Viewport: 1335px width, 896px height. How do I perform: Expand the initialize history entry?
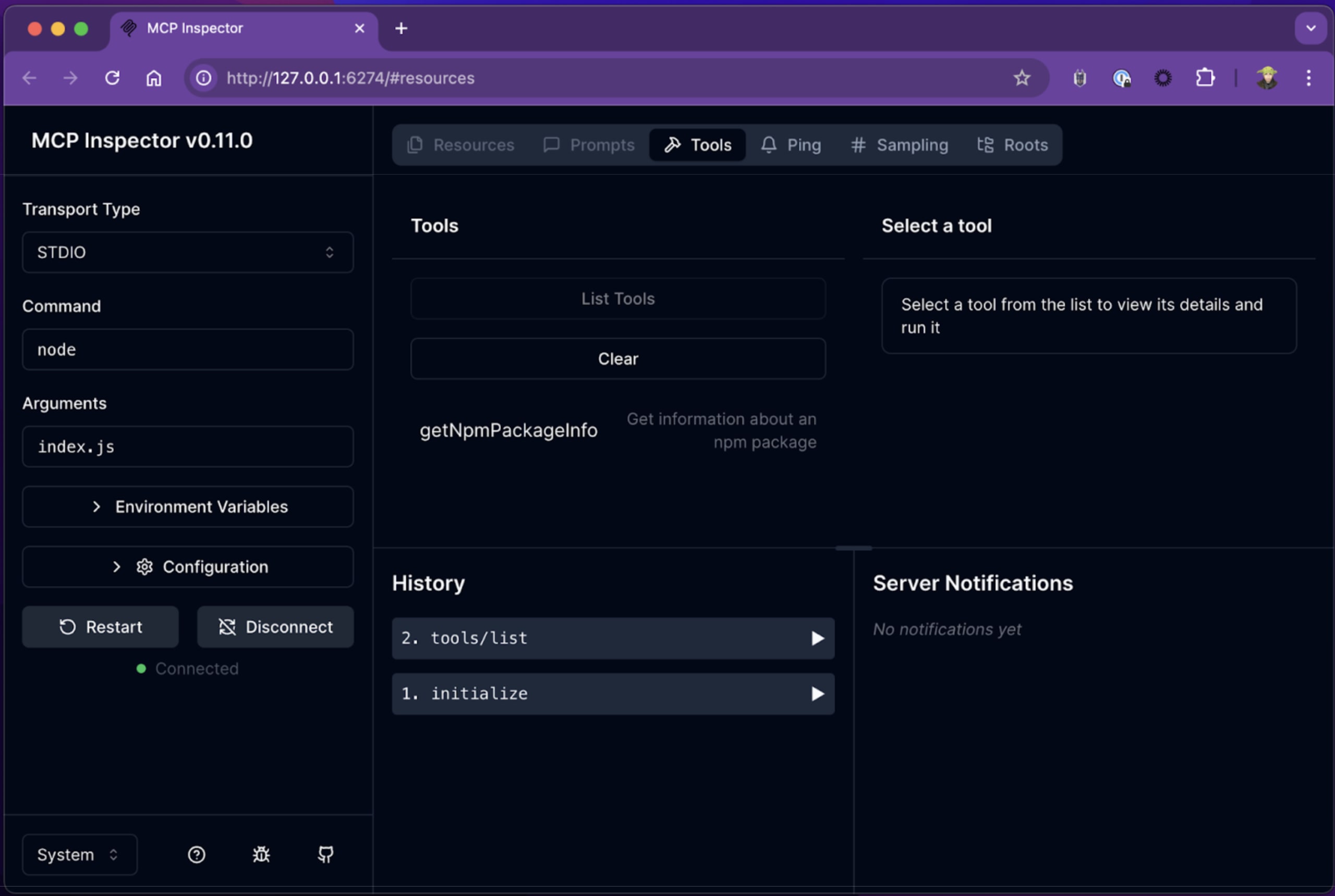tap(613, 694)
